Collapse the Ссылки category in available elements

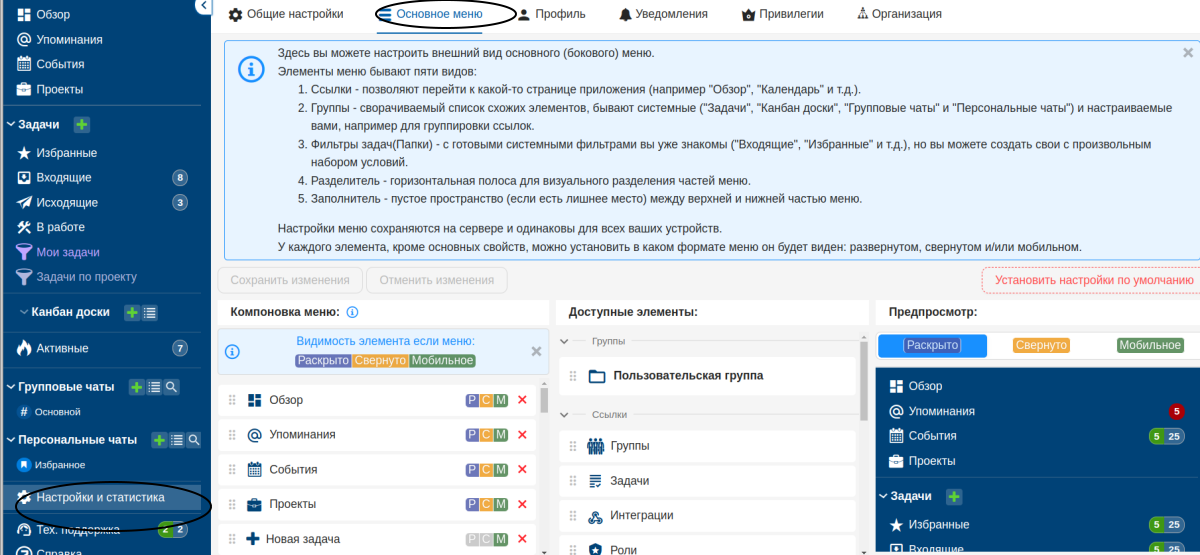tap(565, 413)
